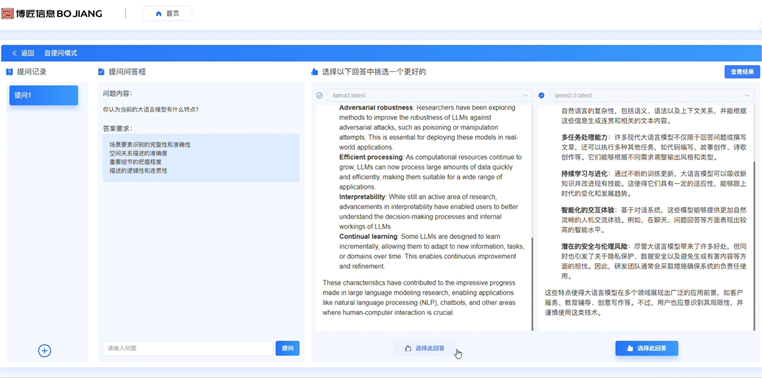
Task: Click the 提问记录 panel icon
Action: point(9,72)
